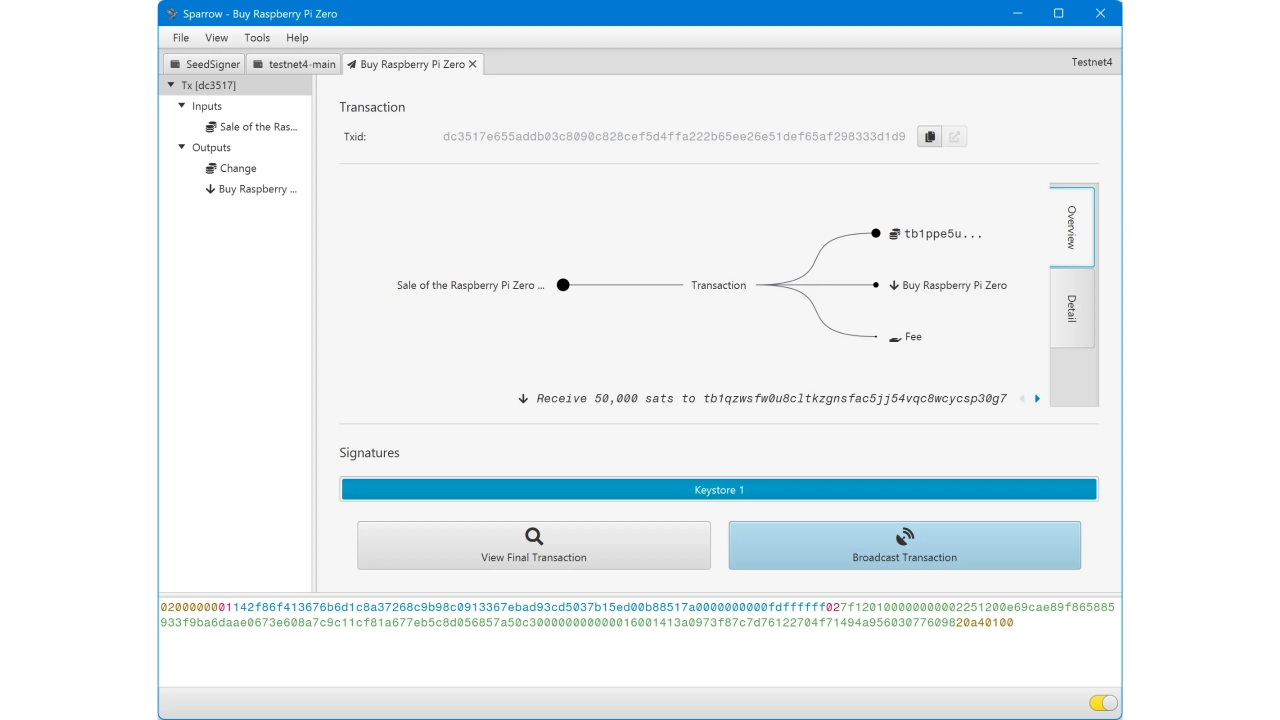The image size is (1280, 720).
Task: Collapse the Inputs tree section
Action: coord(182,105)
